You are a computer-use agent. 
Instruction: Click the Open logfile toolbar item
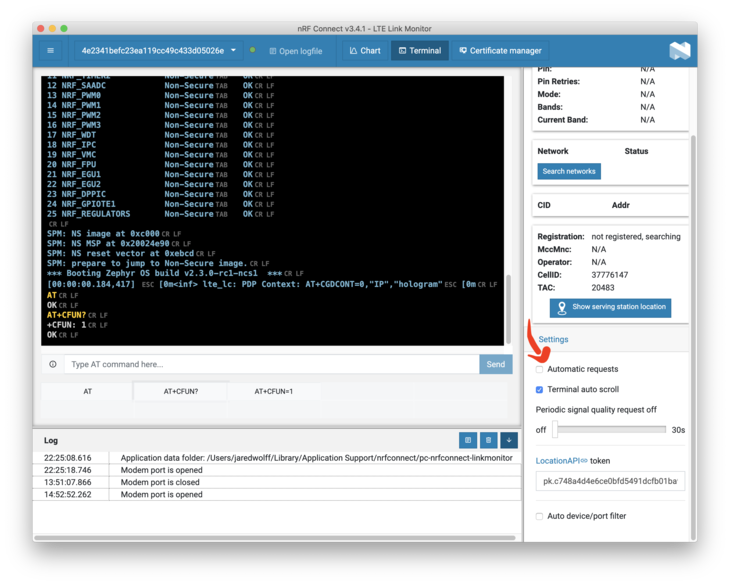295,51
